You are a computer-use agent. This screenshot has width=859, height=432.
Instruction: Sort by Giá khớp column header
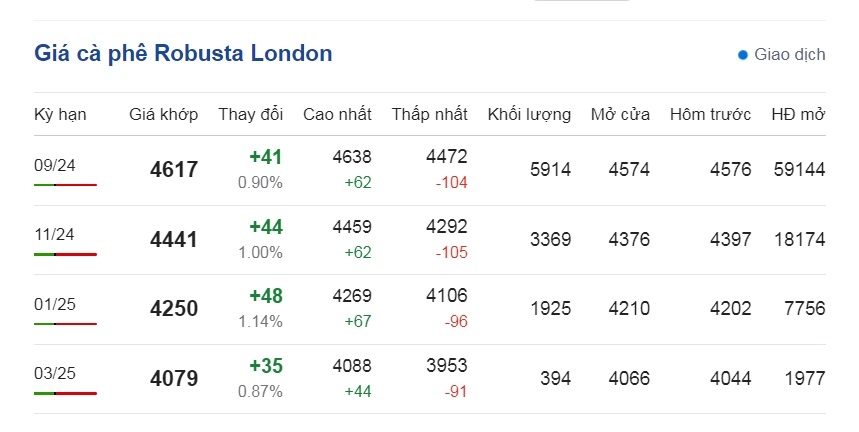pos(163,114)
